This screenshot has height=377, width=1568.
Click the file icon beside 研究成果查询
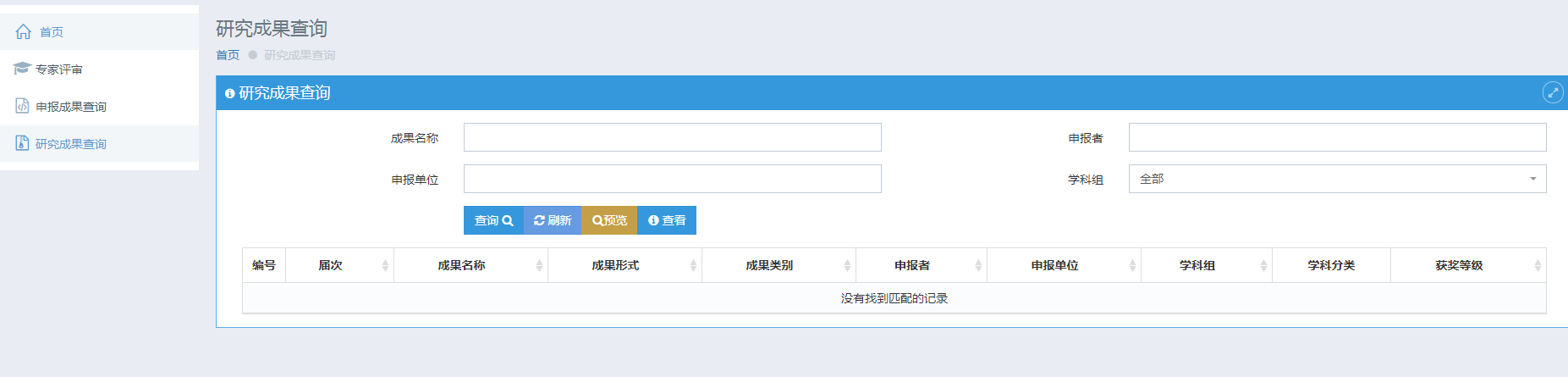point(22,143)
